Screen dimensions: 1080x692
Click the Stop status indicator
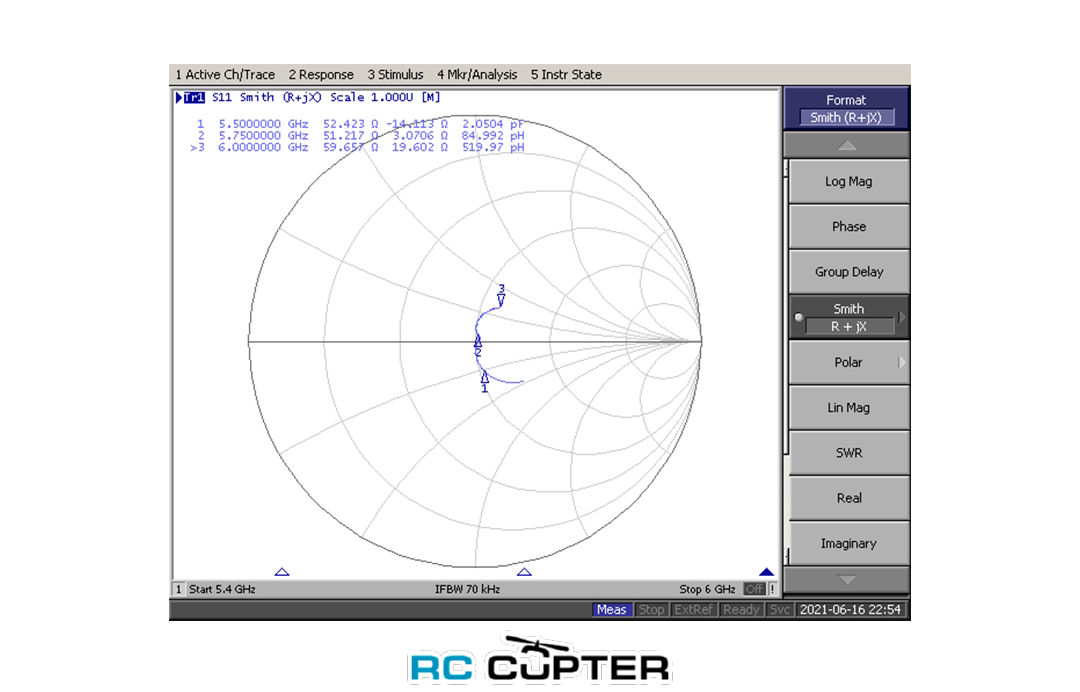pos(651,609)
